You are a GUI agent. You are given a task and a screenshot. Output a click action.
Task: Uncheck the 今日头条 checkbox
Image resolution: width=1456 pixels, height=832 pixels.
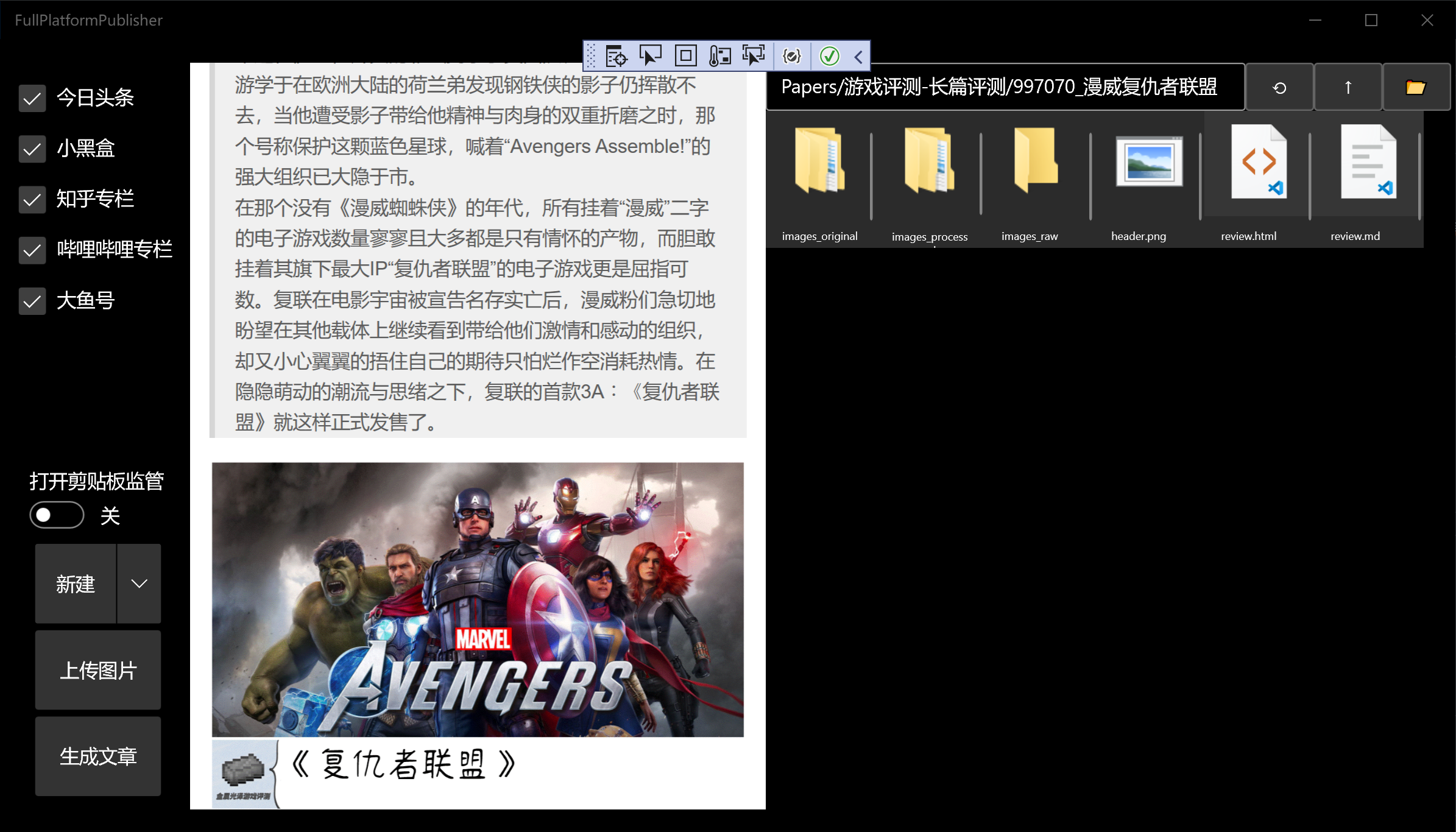click(32, 98)
